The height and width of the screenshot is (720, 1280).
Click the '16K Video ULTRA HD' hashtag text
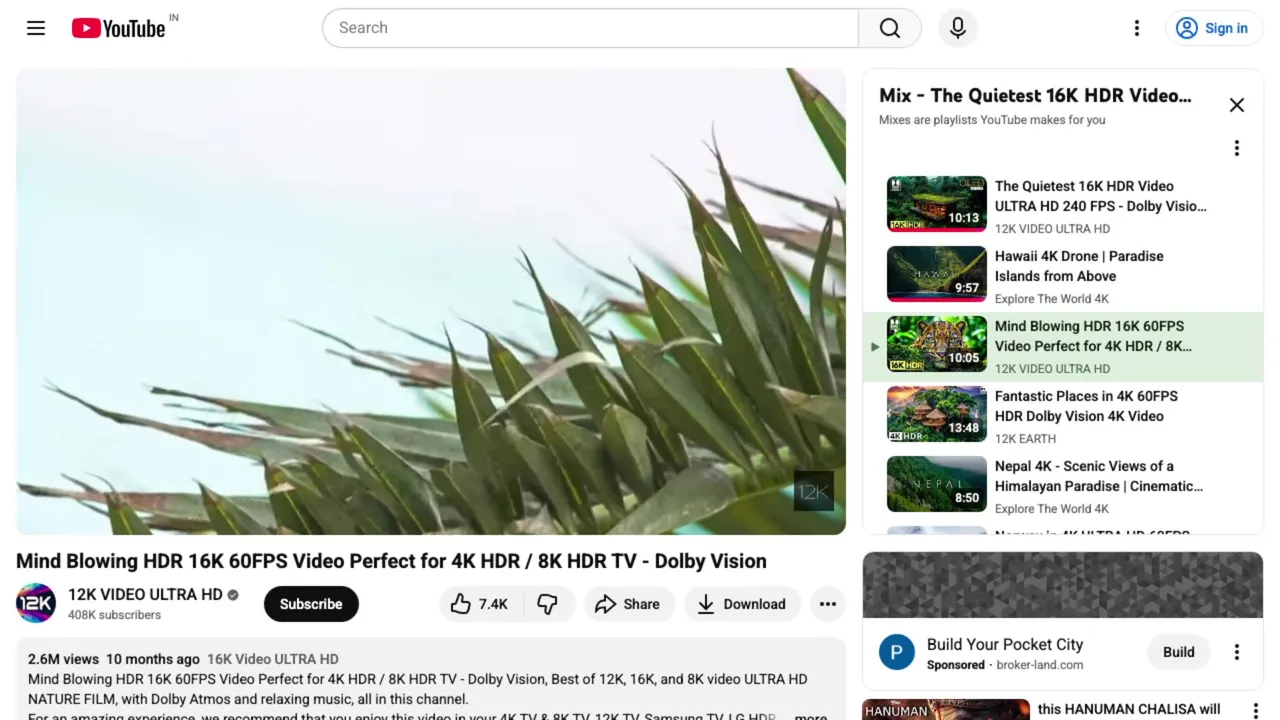coord(272,659)
